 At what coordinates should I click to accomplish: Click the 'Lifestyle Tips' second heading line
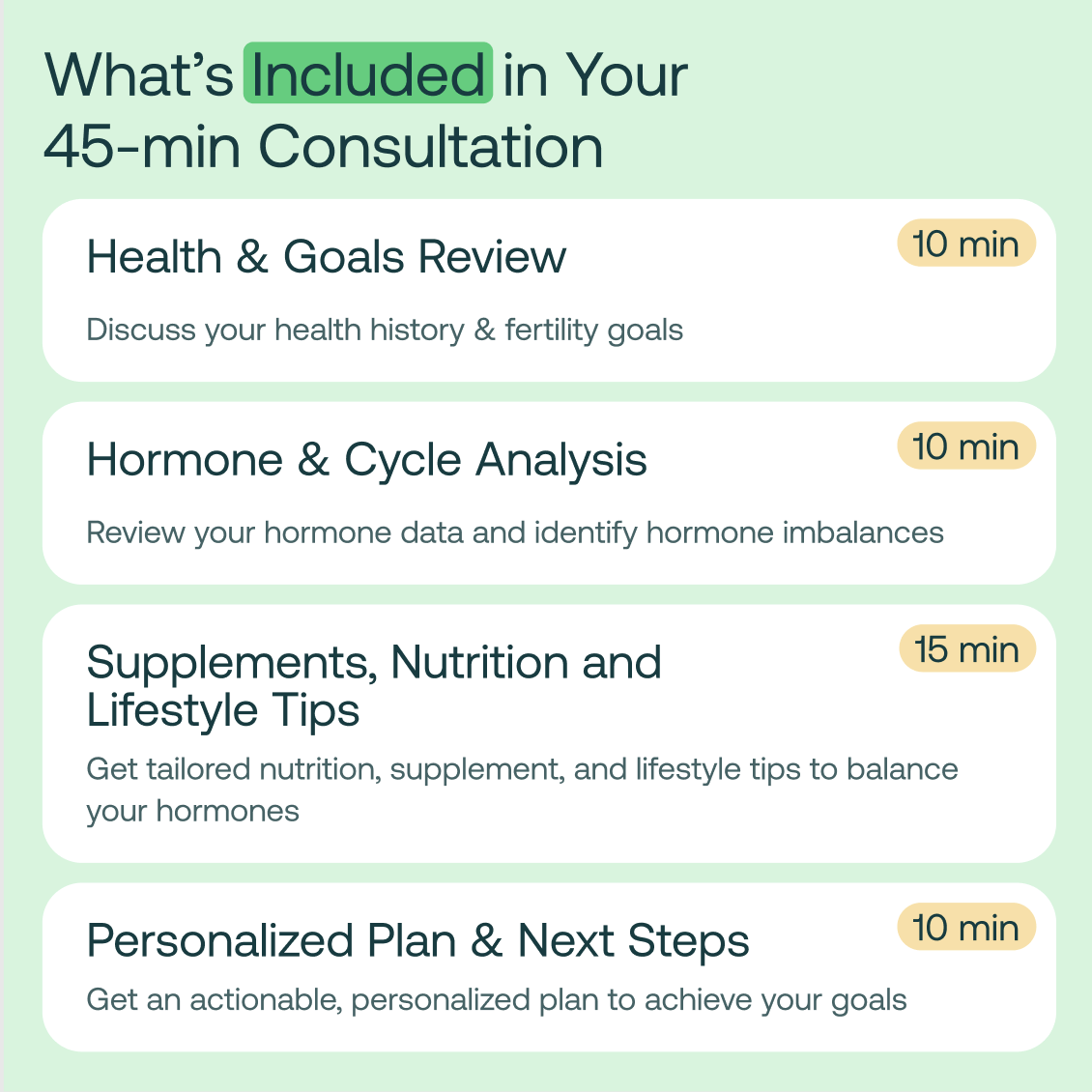[x=223, y=711]
